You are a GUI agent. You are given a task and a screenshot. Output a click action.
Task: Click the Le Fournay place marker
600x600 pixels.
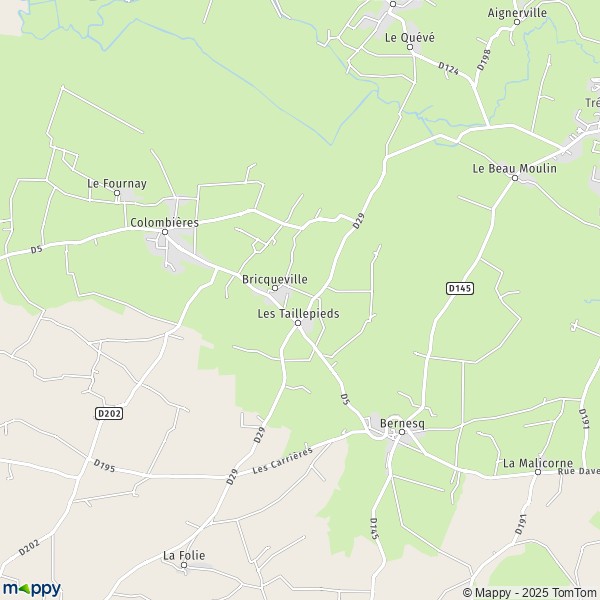117,193
